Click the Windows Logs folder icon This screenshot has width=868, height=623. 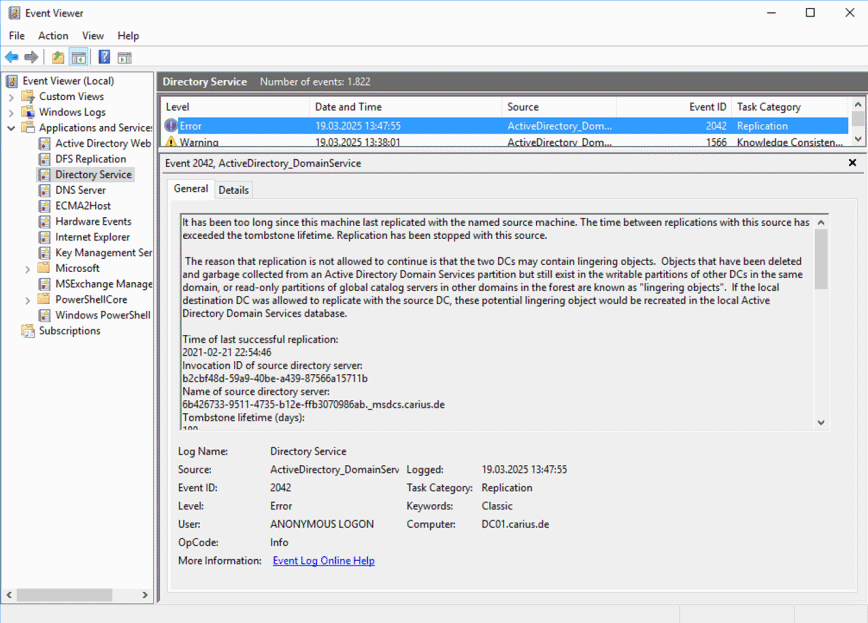coord(28,112)
